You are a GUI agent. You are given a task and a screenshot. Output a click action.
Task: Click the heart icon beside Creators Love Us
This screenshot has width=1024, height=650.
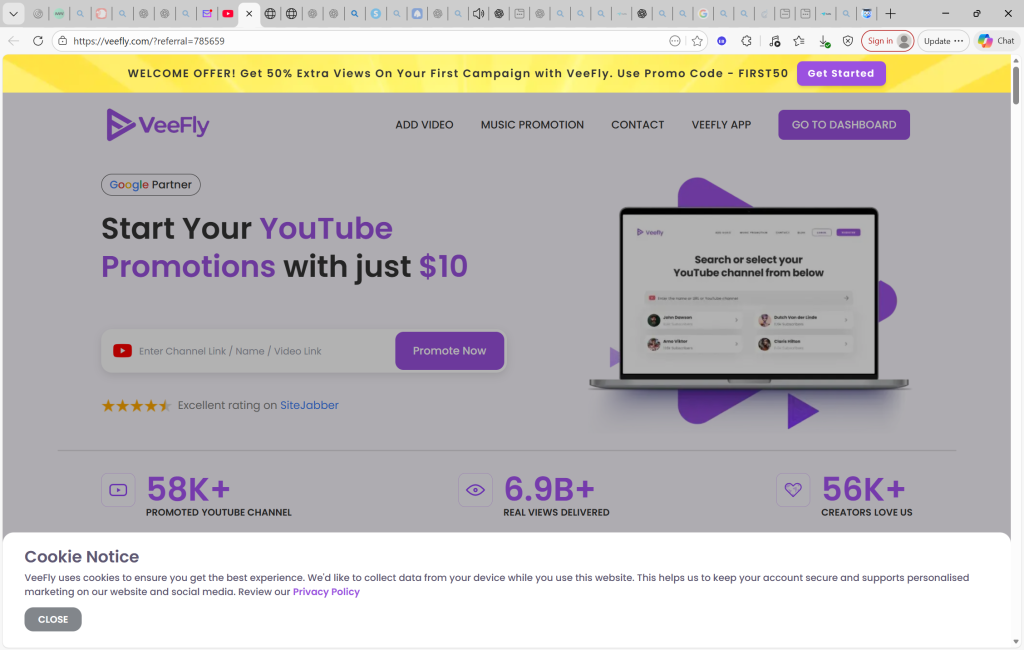coord(793,490)
